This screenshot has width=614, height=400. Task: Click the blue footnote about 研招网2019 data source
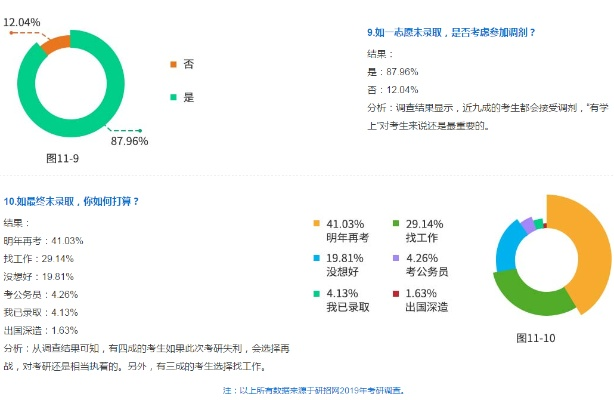pos(314,391)
